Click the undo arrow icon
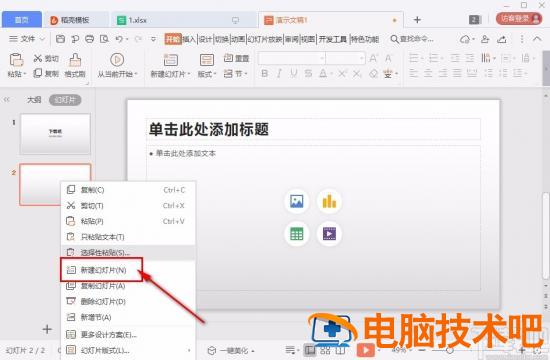The height and width of the screenshot is (360, 550). tap(119, 39)
